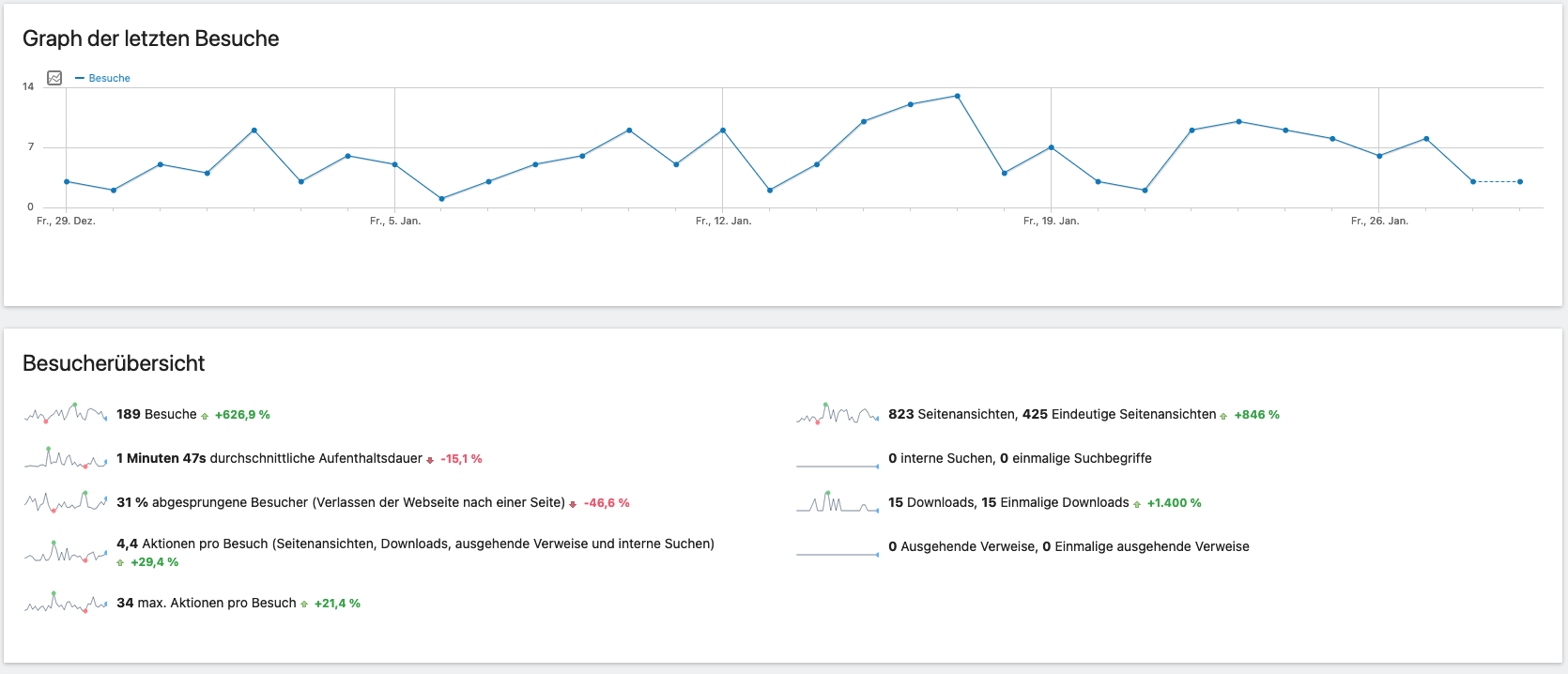
Task: Select the Downloads sparkline graph
Action: click(838, 502)
